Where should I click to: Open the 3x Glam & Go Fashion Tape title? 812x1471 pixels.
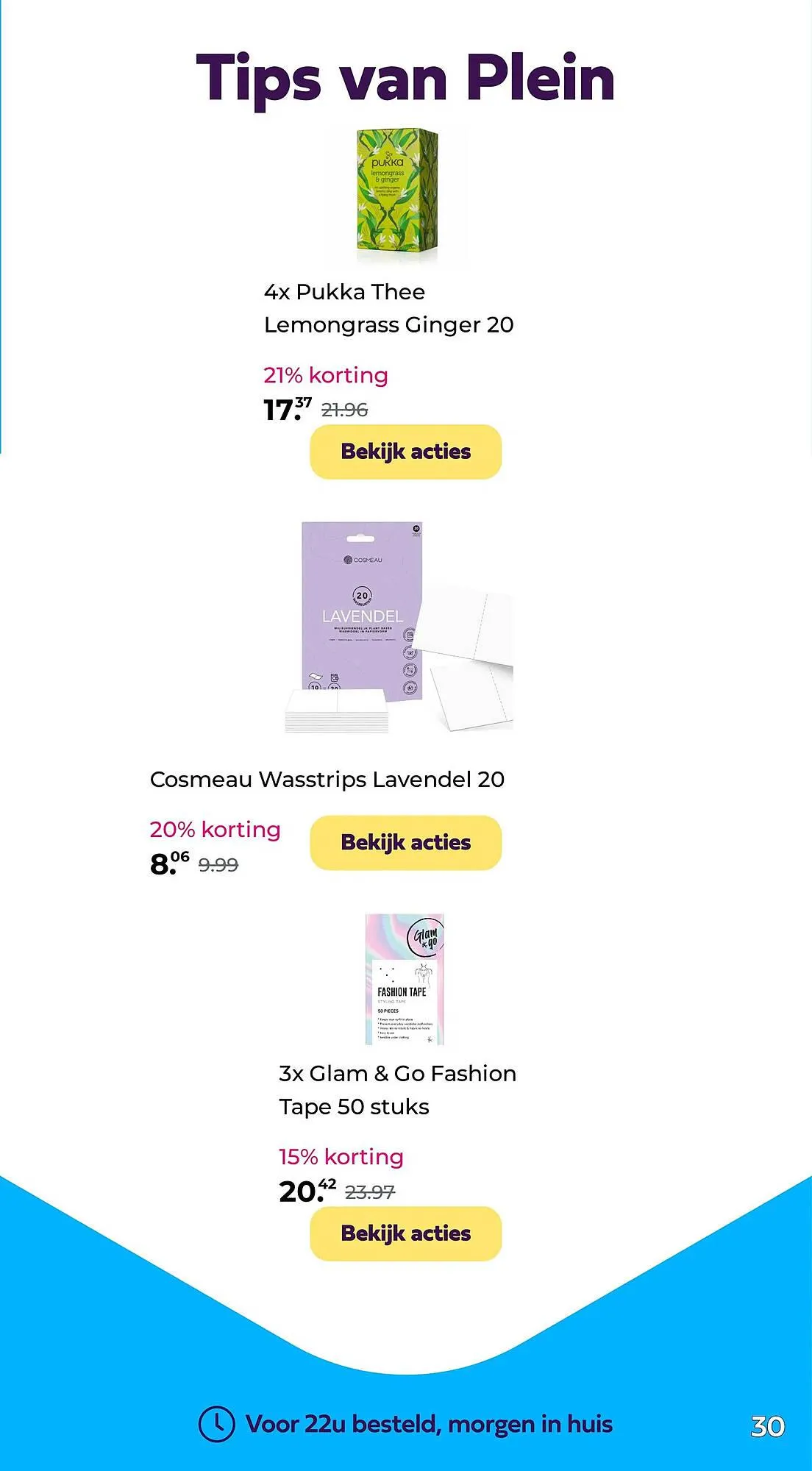point(397,1089)
